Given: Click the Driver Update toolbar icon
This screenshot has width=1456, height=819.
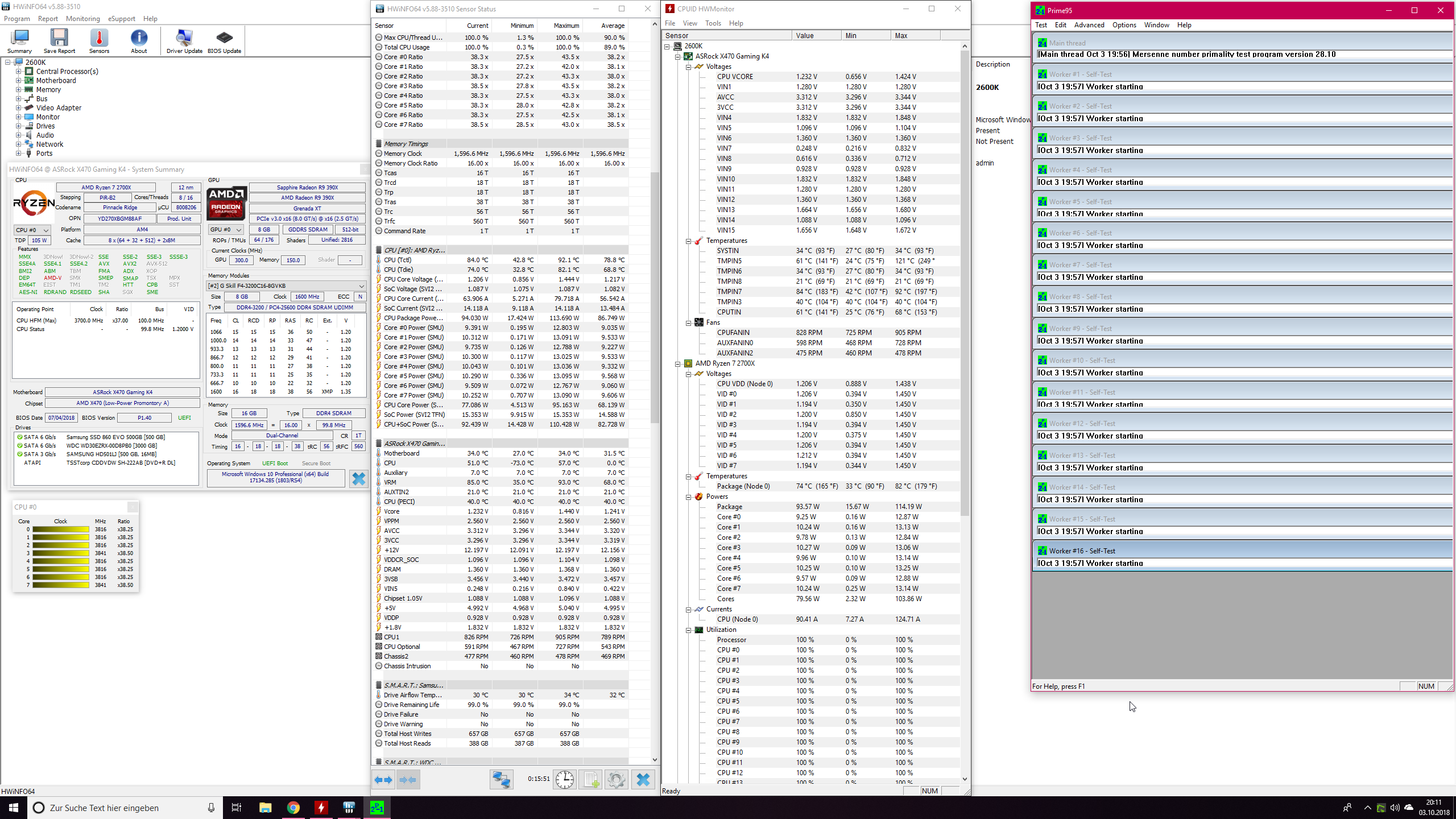Looking at the screenshot, I should [x=184, y=40].
